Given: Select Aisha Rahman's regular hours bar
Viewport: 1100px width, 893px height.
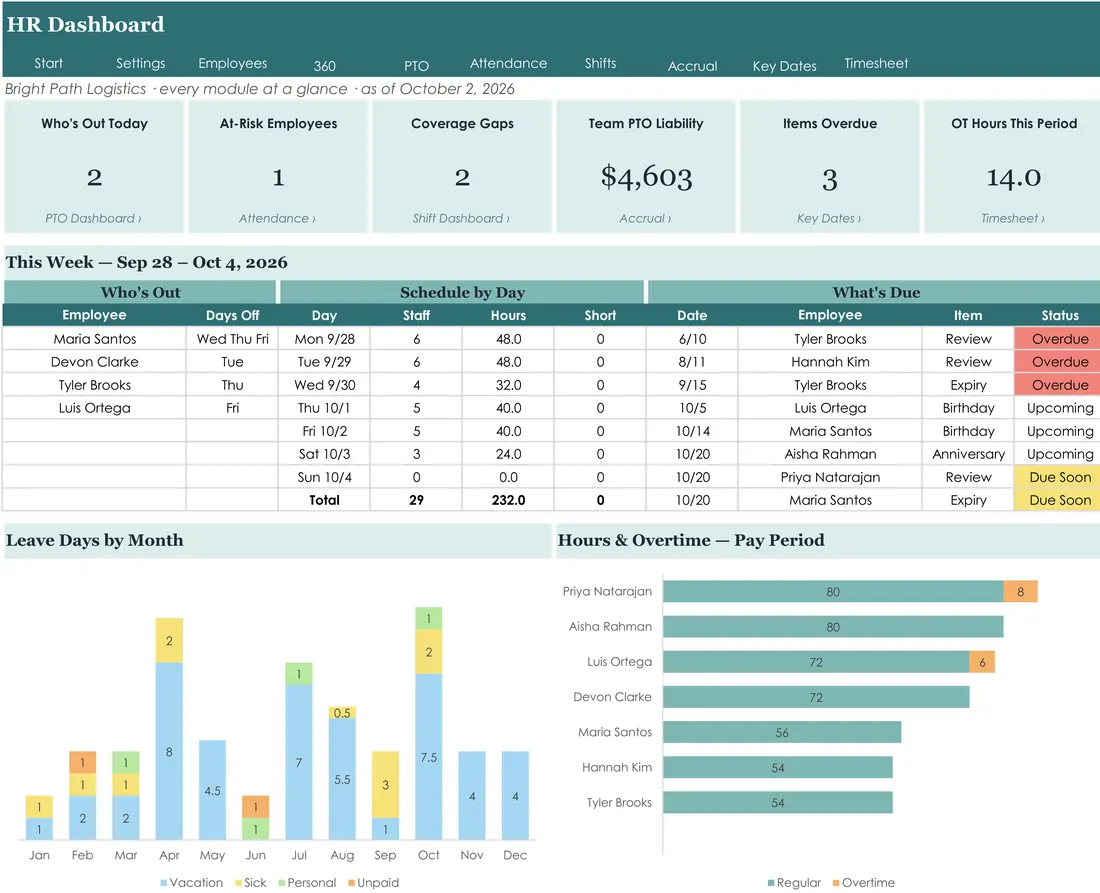Looking at the screenshot, I should click(833, 626).
